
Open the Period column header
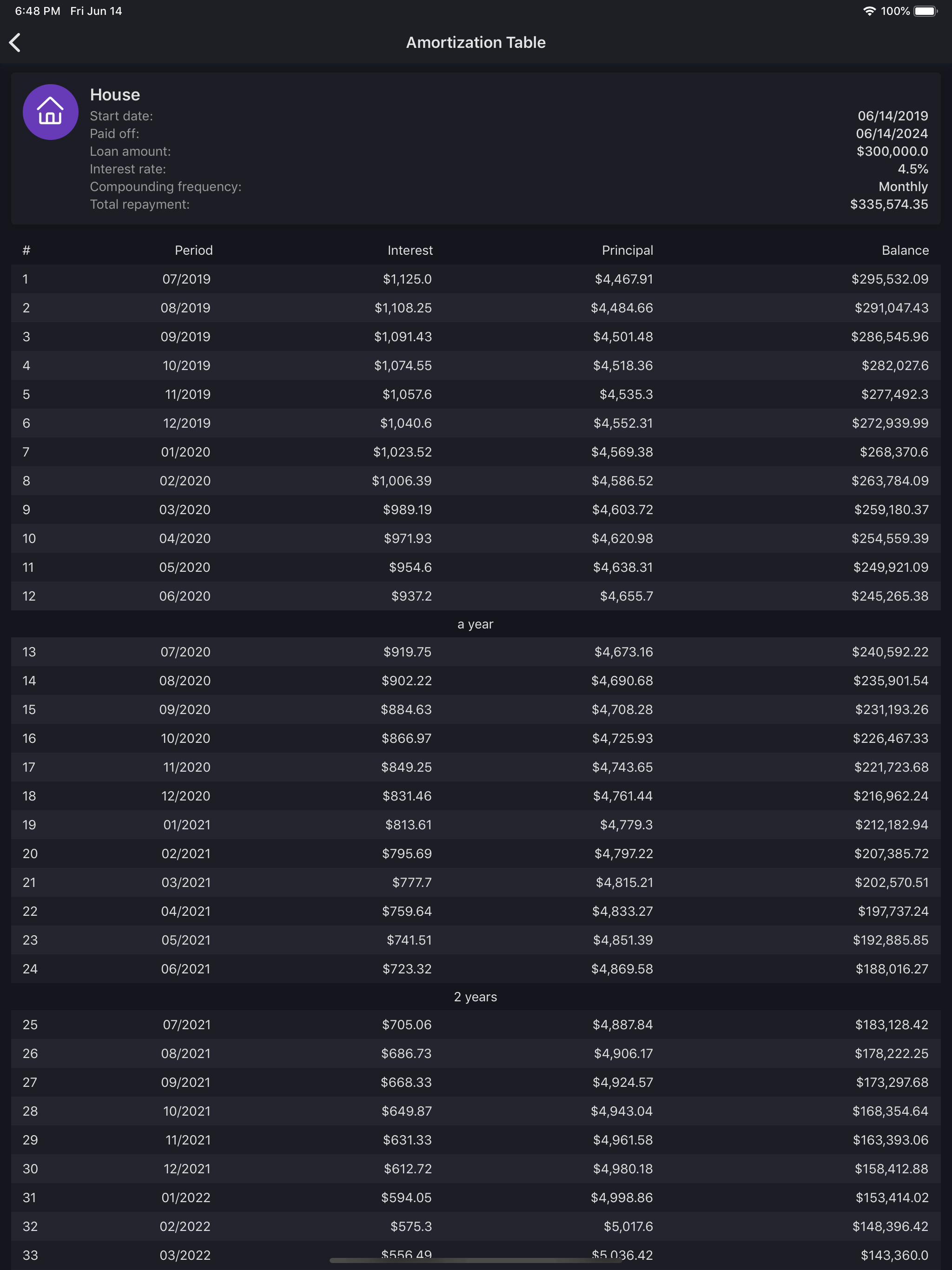coord(193,250)
